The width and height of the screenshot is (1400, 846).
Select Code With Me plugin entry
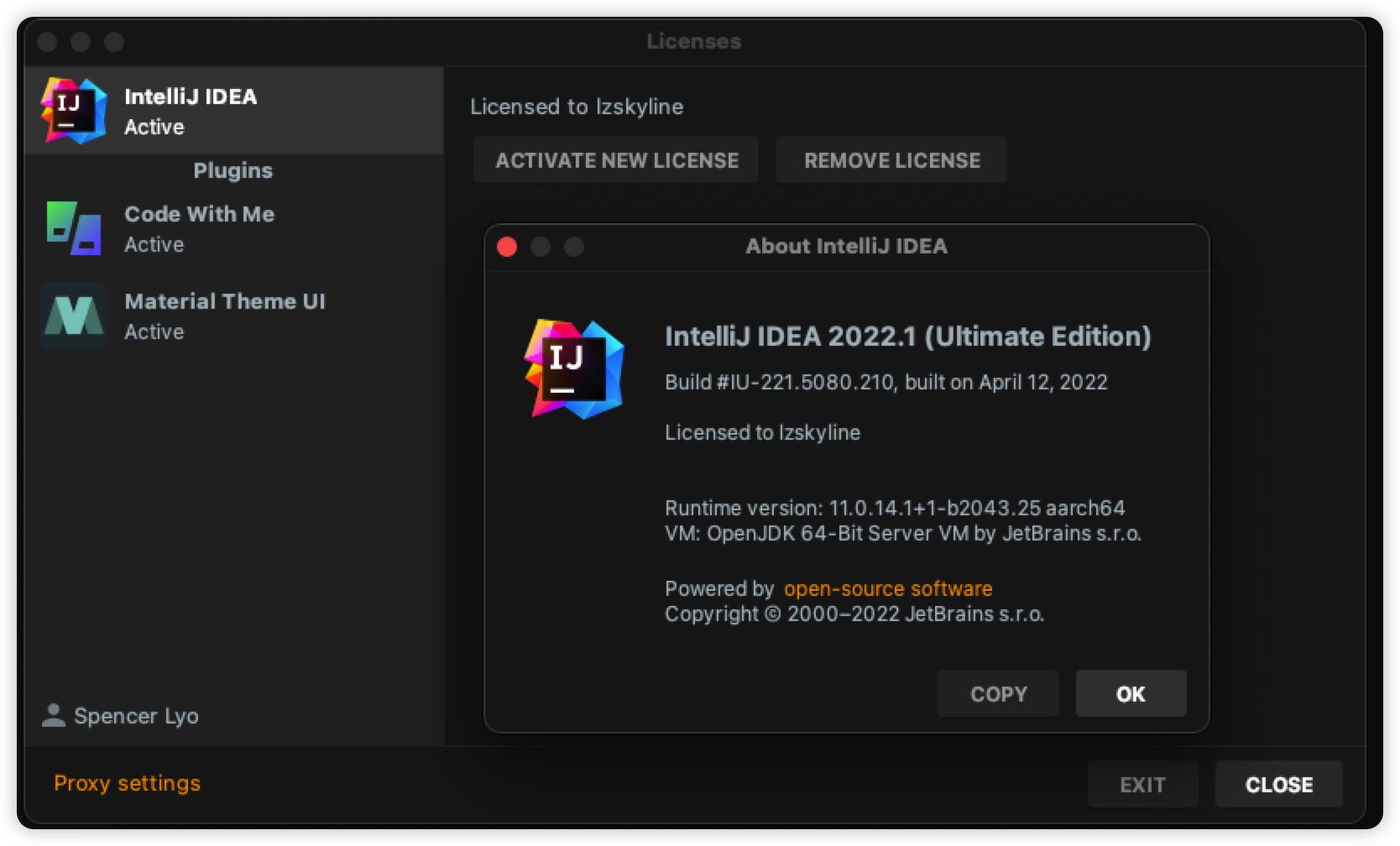click(234, 228)
